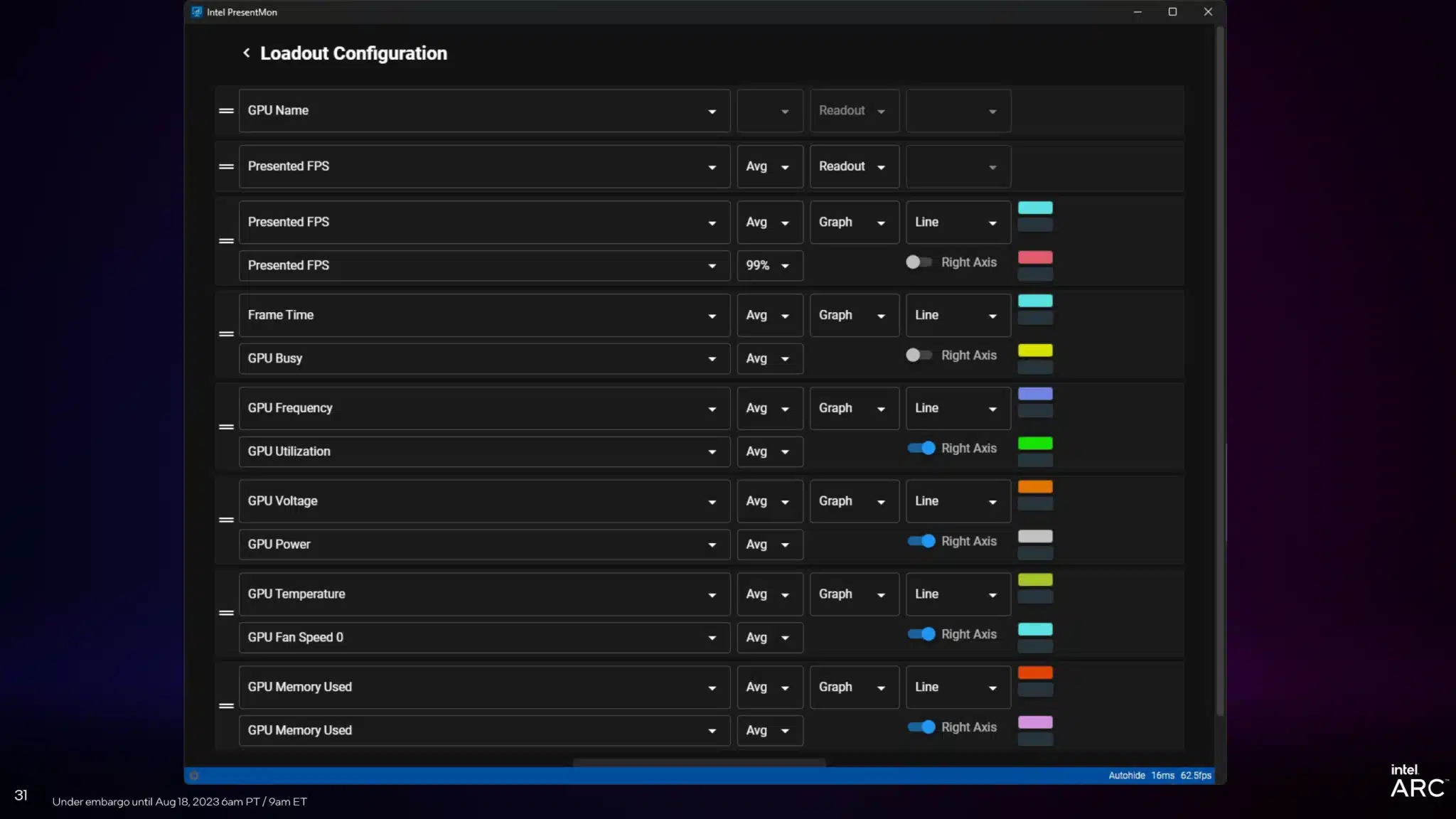Pick olive line color for GPU Temperature
Screen dimensions: 1456x819
[x=1035, y=580]
